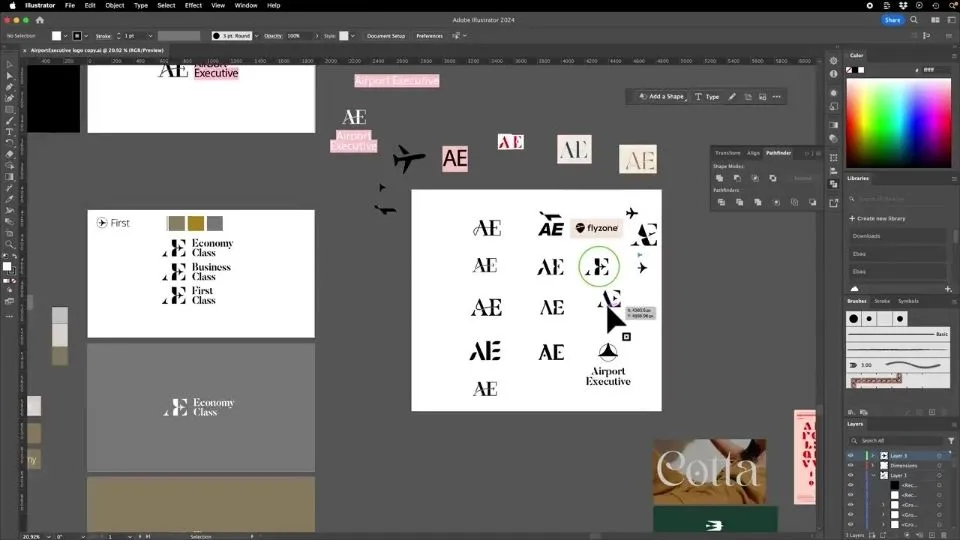Click the Share button

(893, 20)
